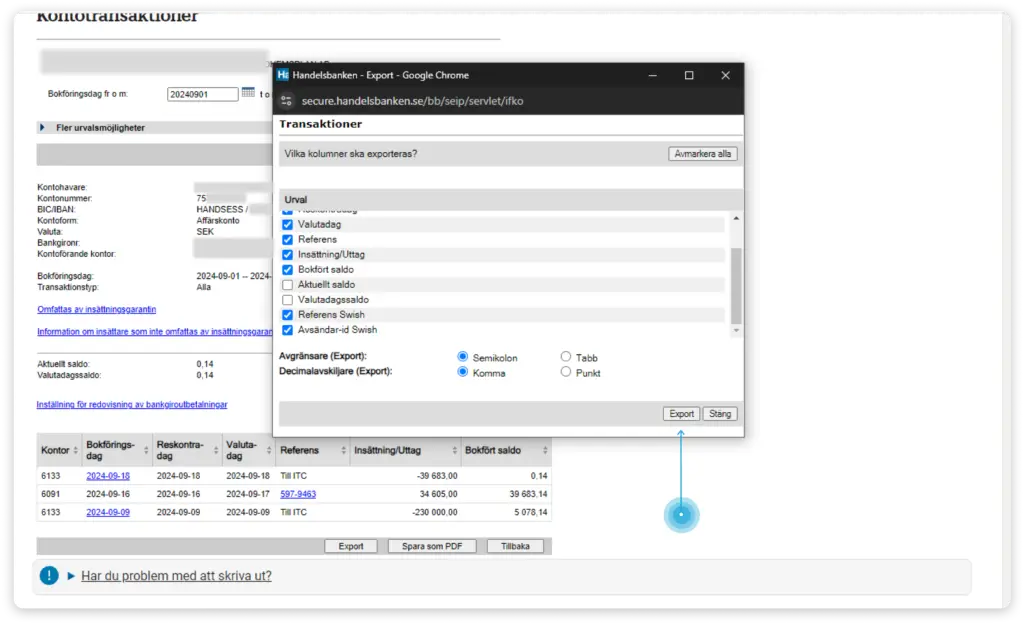Select Semikolon as the export delimiter

pos(462,356)
